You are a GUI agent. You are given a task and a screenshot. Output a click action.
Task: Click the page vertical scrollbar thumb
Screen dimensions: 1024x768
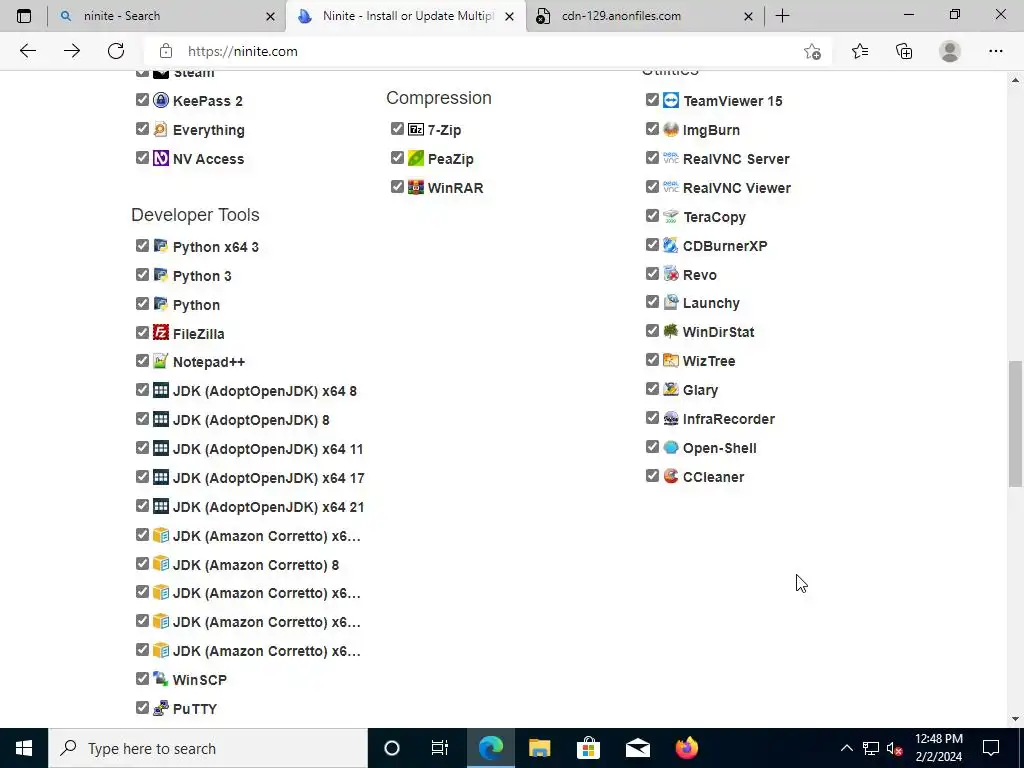pyautogui.click(x=1015, y=423)
